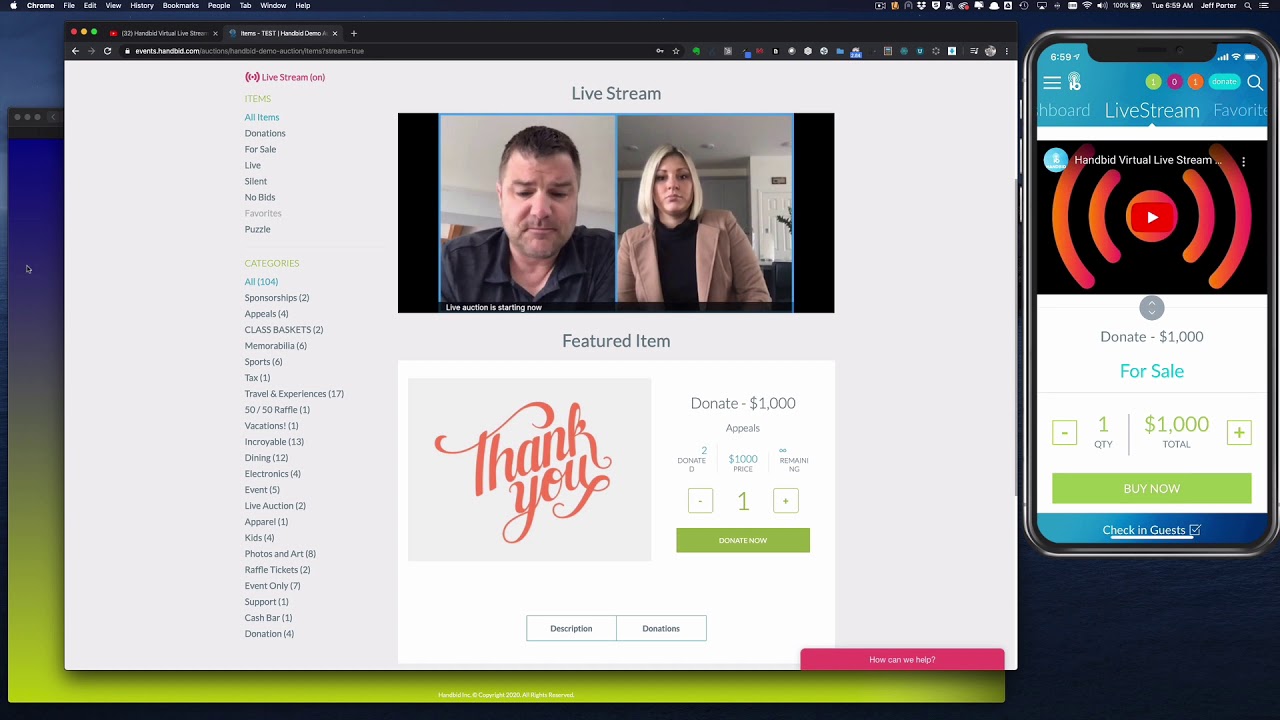The width and height of the screenshot is (1280, 720).
Task: Open the Sponsorships (2) category
Action: (277, 297)
